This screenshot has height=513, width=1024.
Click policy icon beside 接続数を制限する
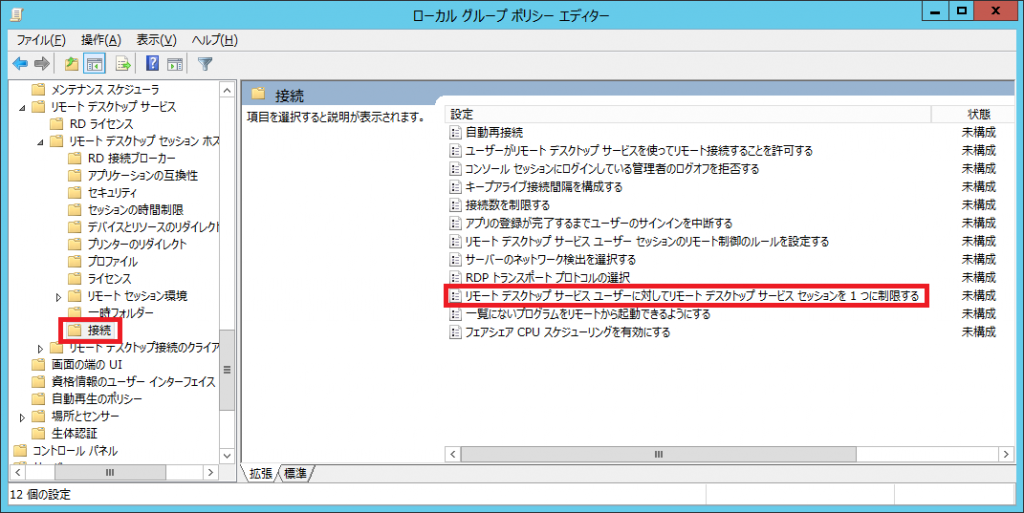click(x=455, y=205)
